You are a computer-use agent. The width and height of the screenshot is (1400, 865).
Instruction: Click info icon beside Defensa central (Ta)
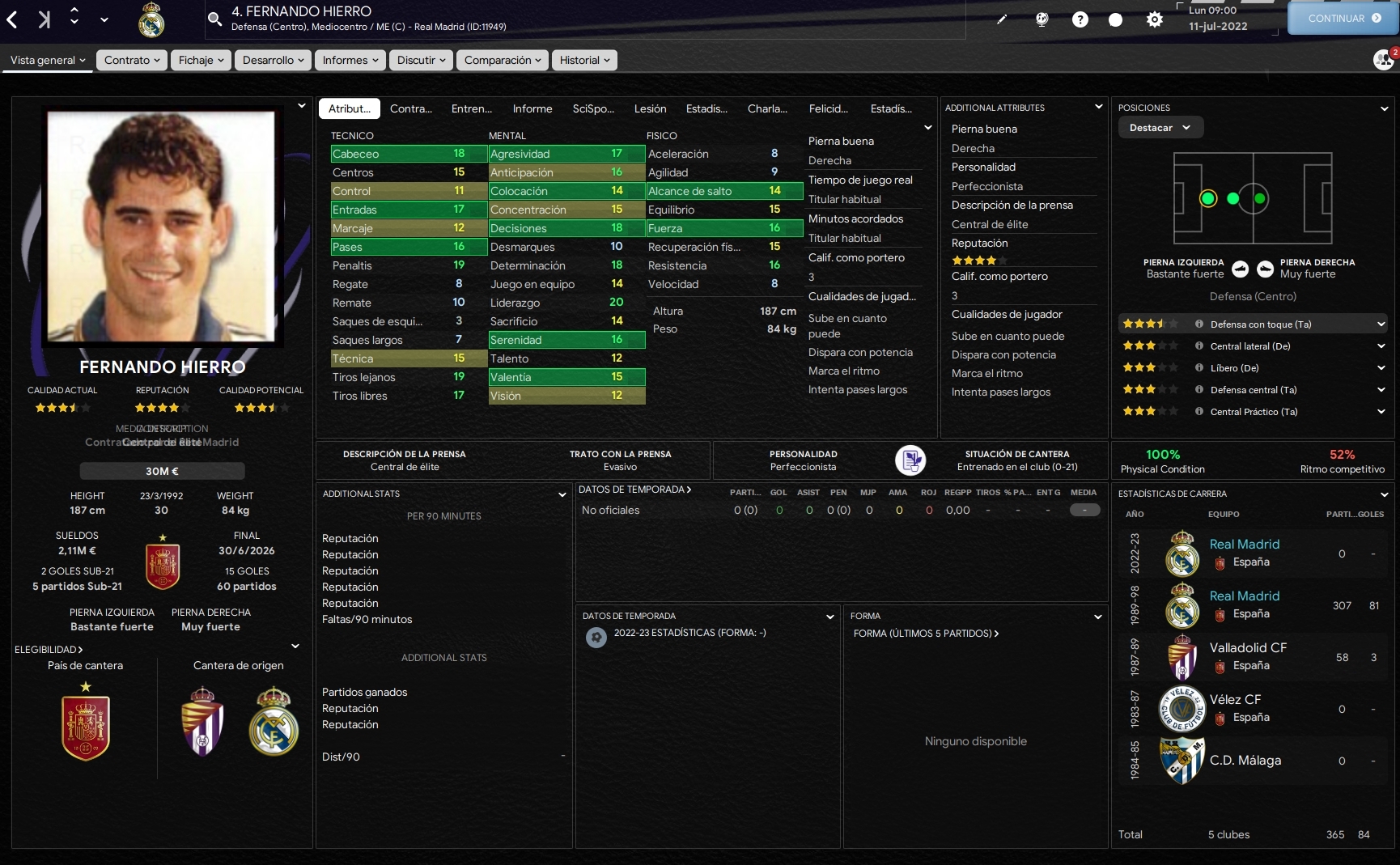click(1199, 389)
